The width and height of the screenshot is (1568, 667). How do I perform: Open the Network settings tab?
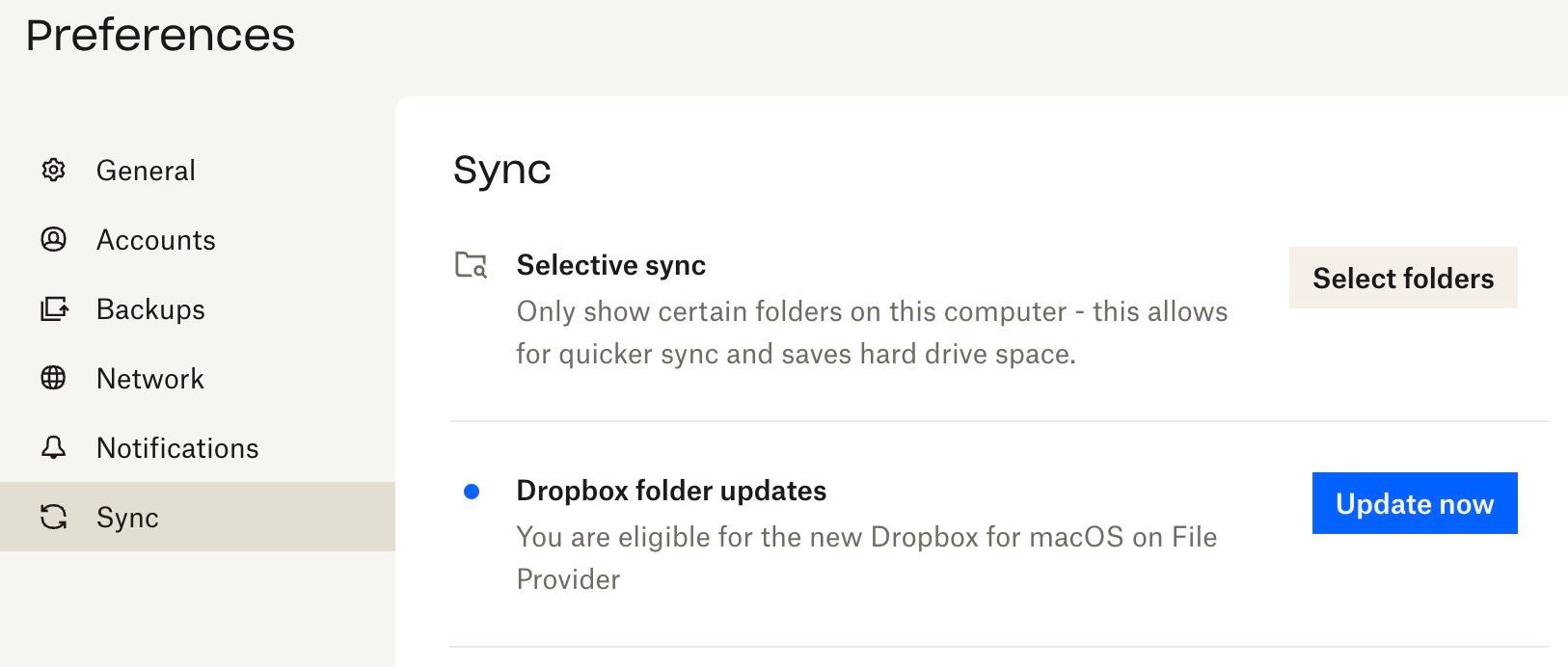click(149, 379)
